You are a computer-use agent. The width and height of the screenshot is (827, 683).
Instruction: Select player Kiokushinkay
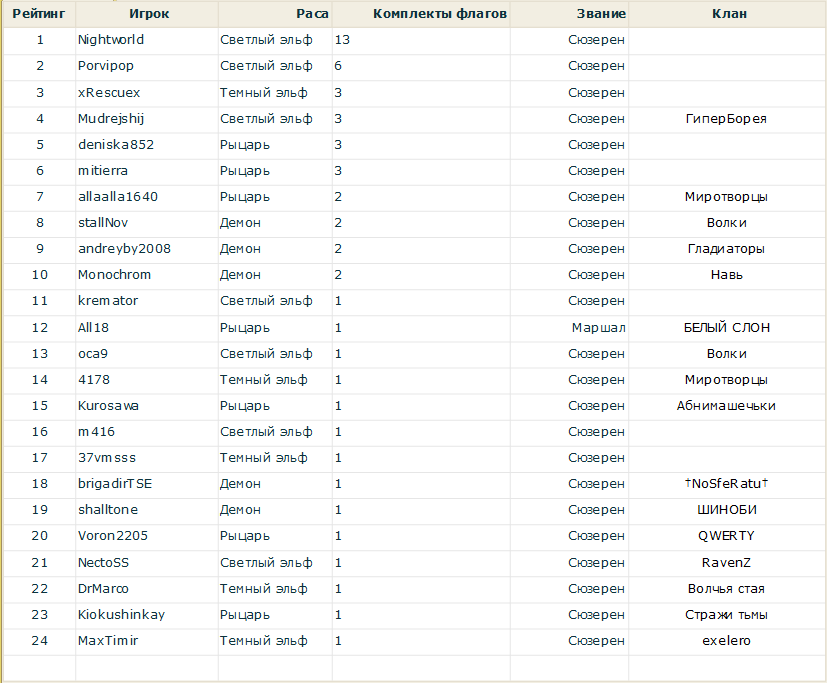coord(121,614)
